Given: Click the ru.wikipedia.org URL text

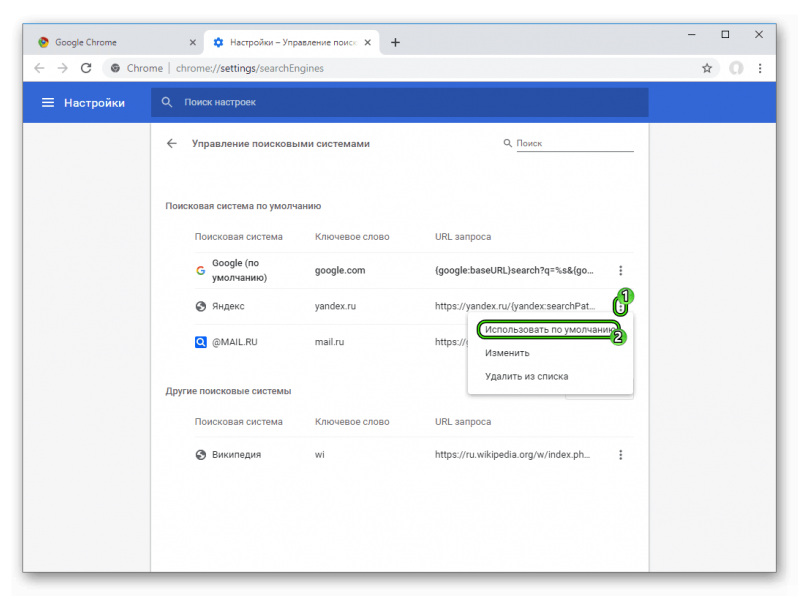Looking at the screenshot, I should 512,455.
